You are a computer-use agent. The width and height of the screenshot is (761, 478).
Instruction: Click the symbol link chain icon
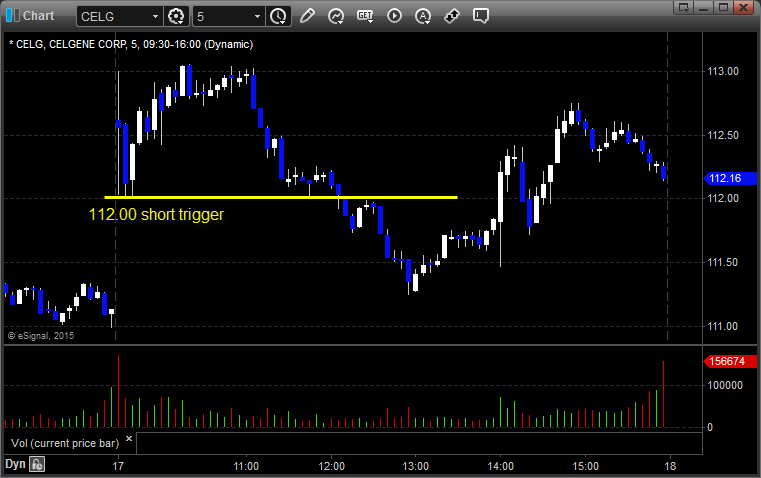click(452, 16)
